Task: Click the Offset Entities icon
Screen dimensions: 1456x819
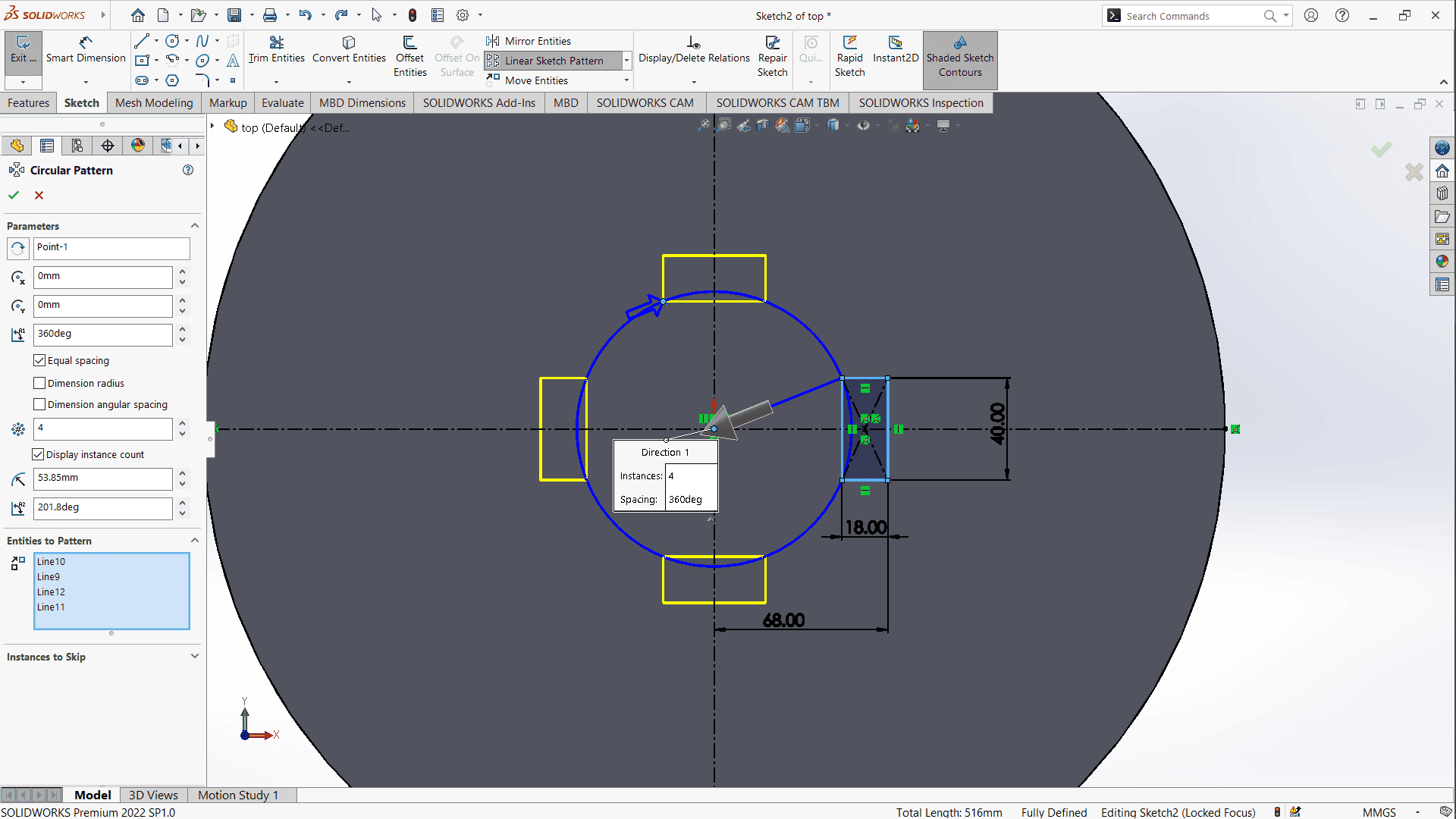Action: click(x=410, y=42)
